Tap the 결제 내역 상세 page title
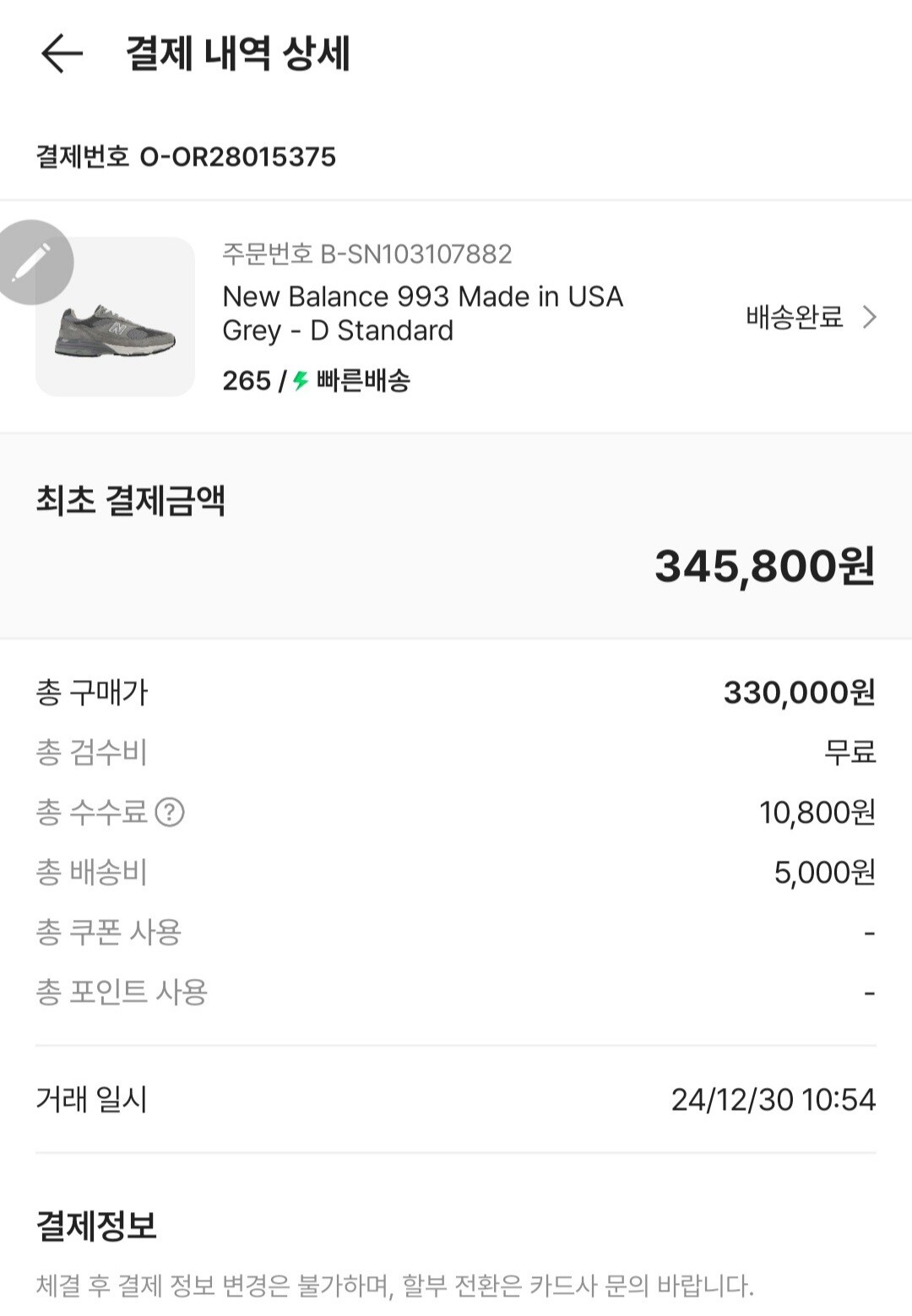The height and width of the screenshot is (1316, 912). (237, 54)
